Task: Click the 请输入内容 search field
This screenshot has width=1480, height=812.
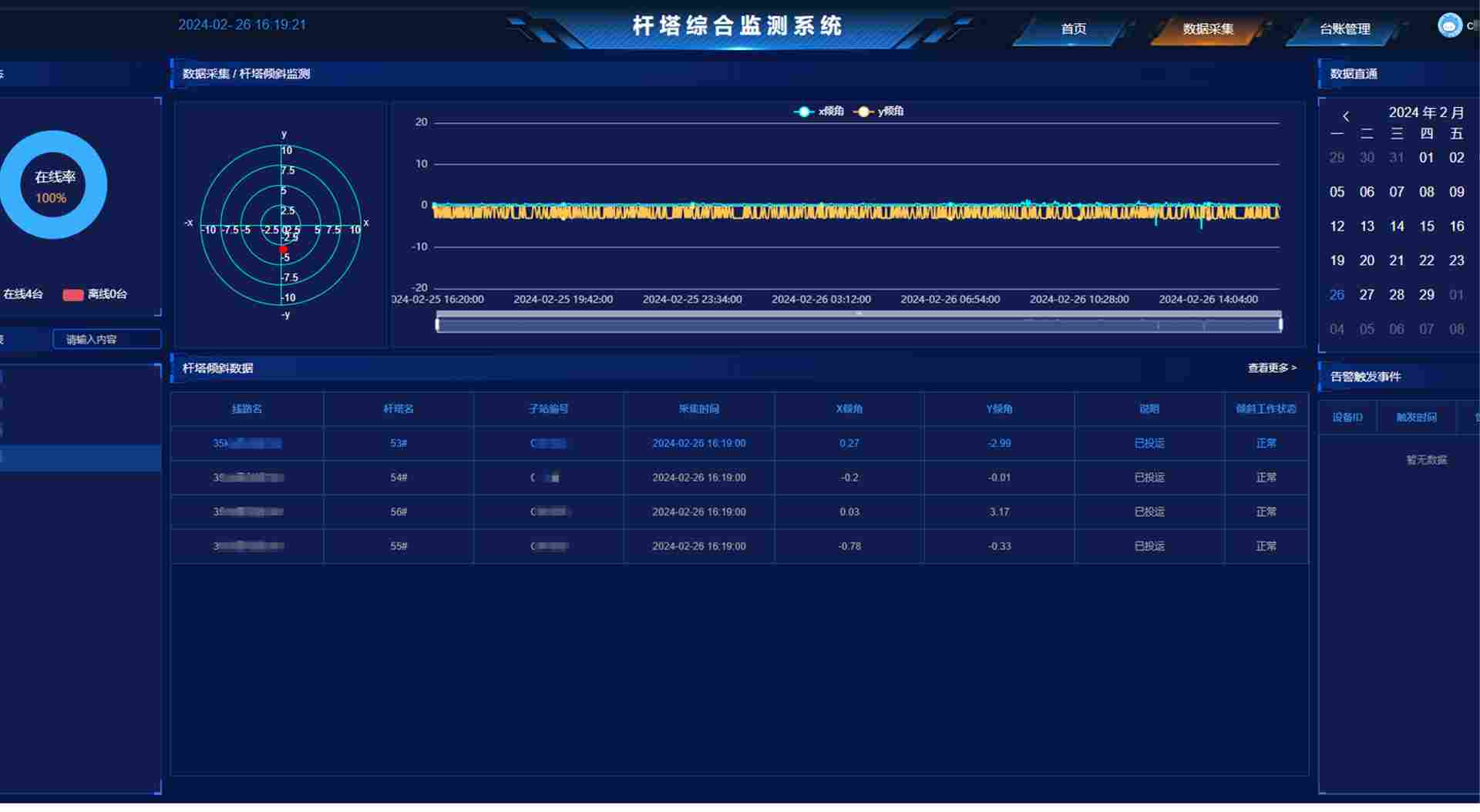Action: pyautogui.click(x=106, y=340)
